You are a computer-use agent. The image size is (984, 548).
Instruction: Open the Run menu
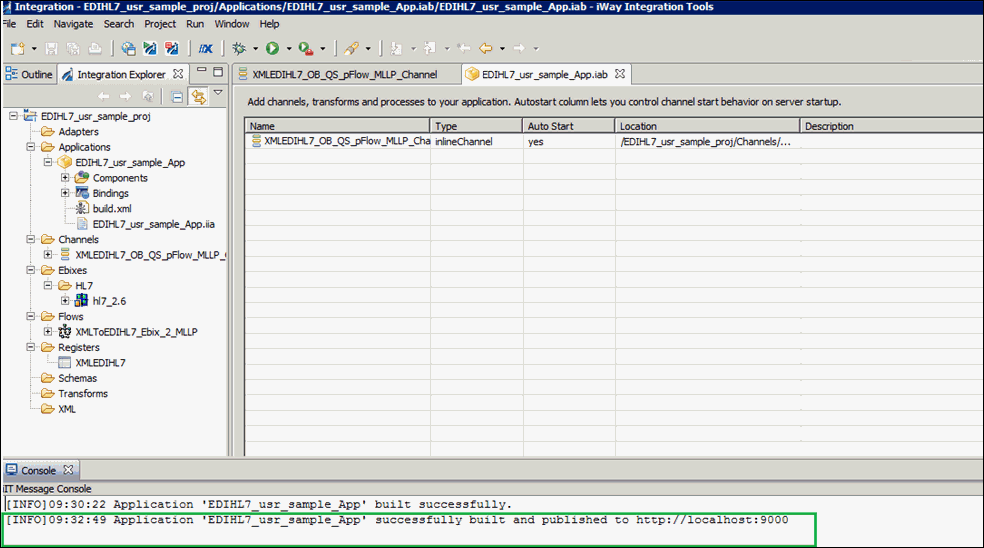195,24
